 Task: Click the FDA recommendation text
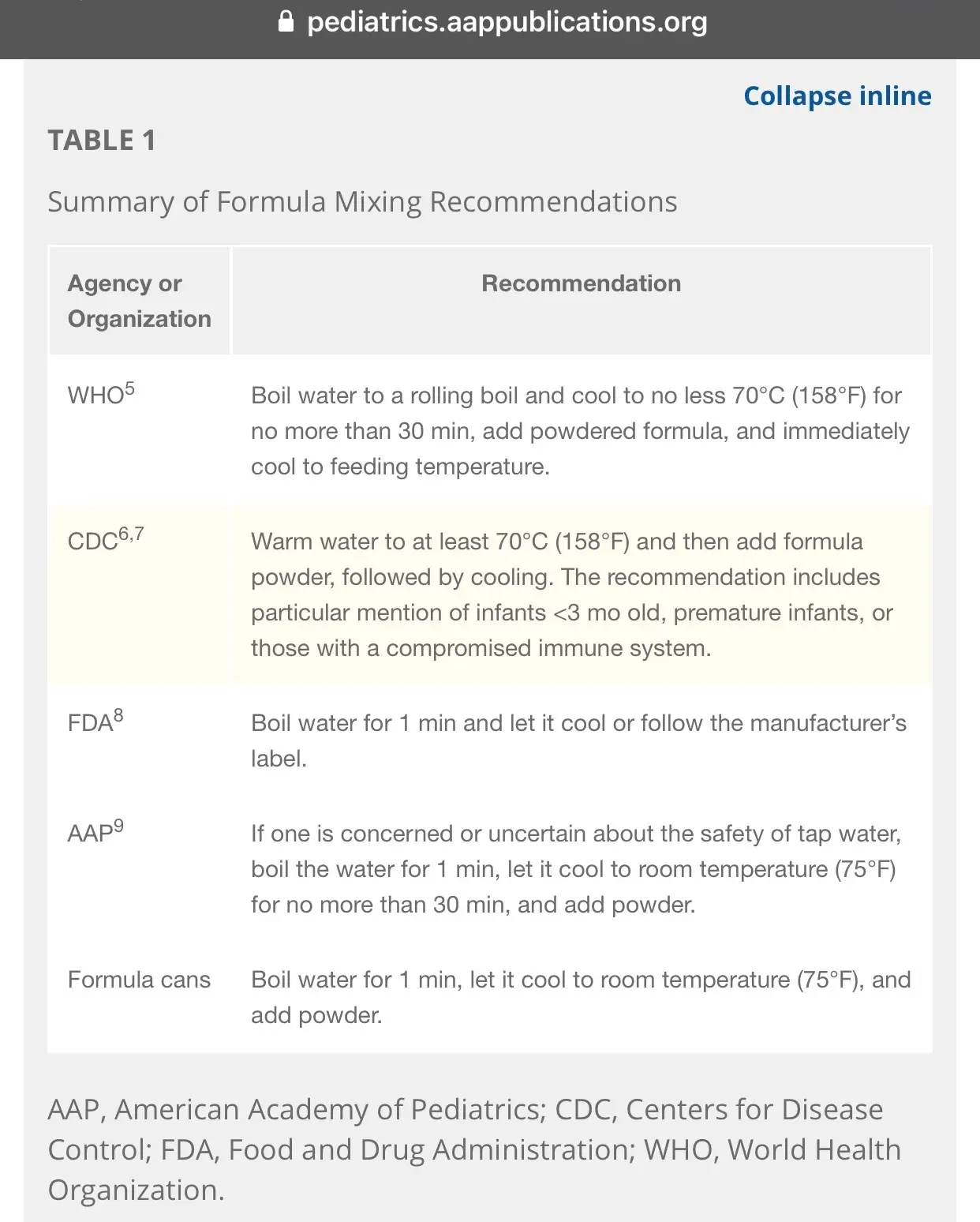click(579, 740)
